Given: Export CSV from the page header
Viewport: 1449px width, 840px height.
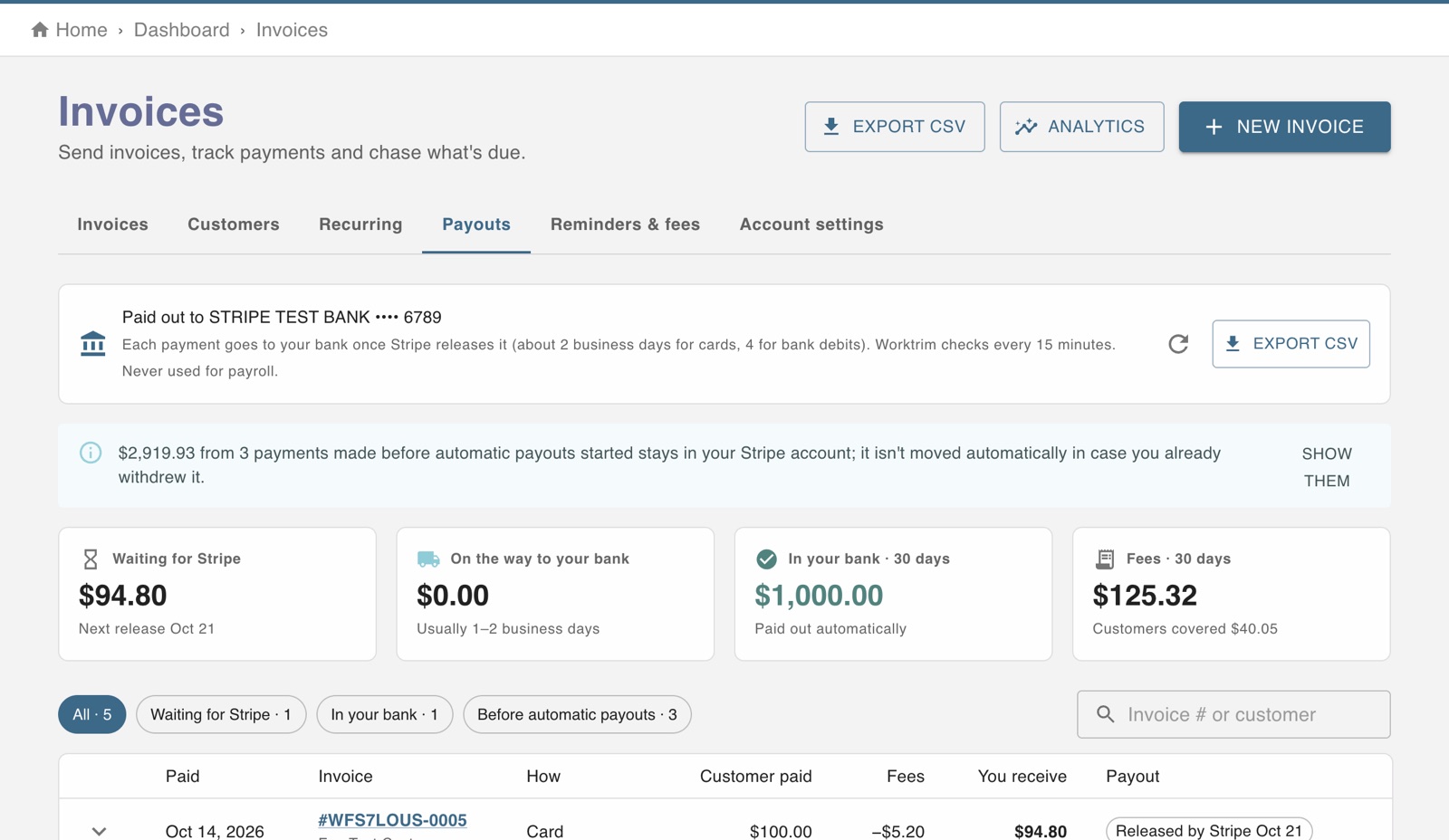Looking at the screenshot, I should tap(895, 127).
